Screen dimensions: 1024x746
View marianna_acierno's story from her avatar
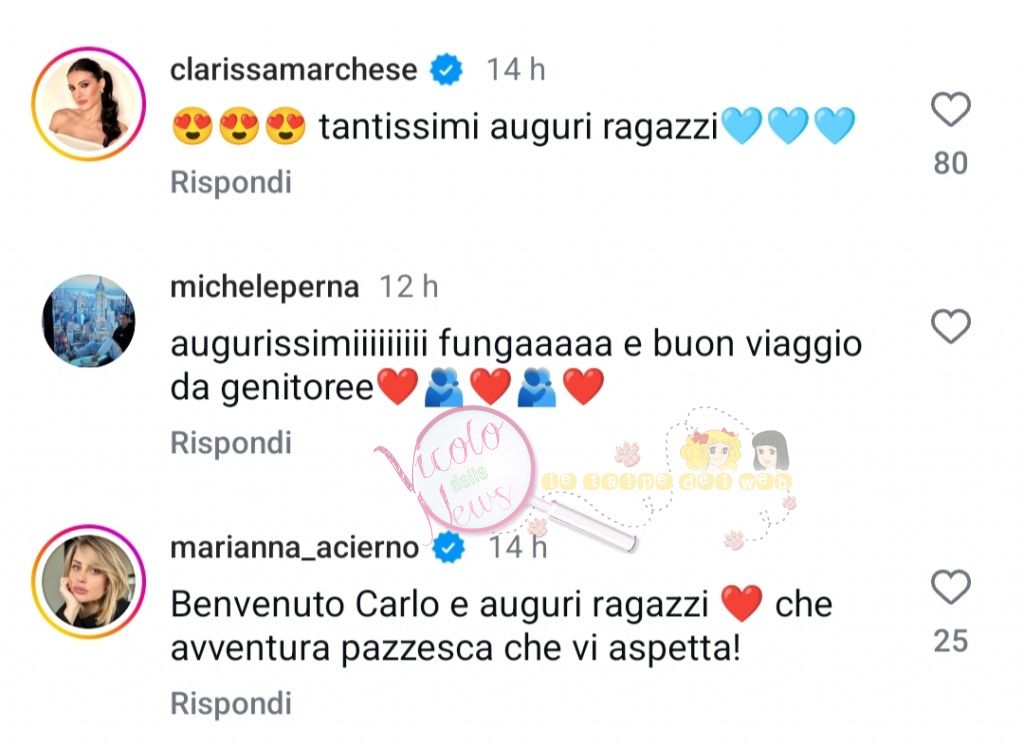tap(88, 581)
